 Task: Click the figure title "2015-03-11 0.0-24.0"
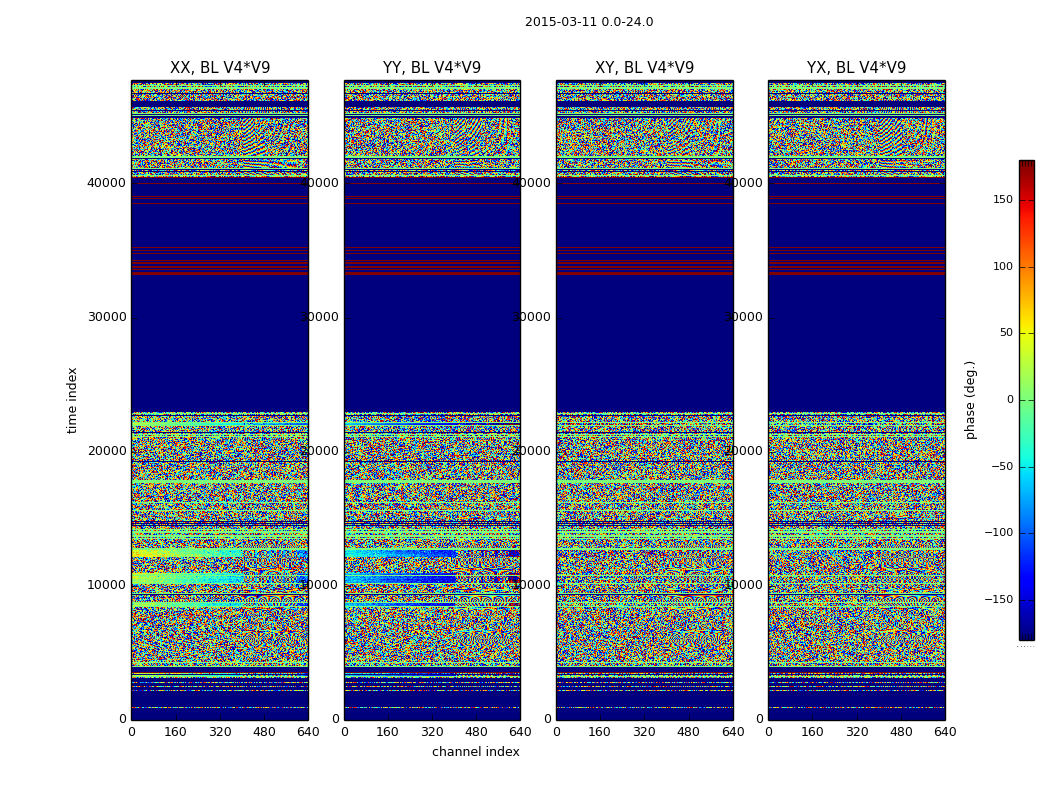pos(589,22)
